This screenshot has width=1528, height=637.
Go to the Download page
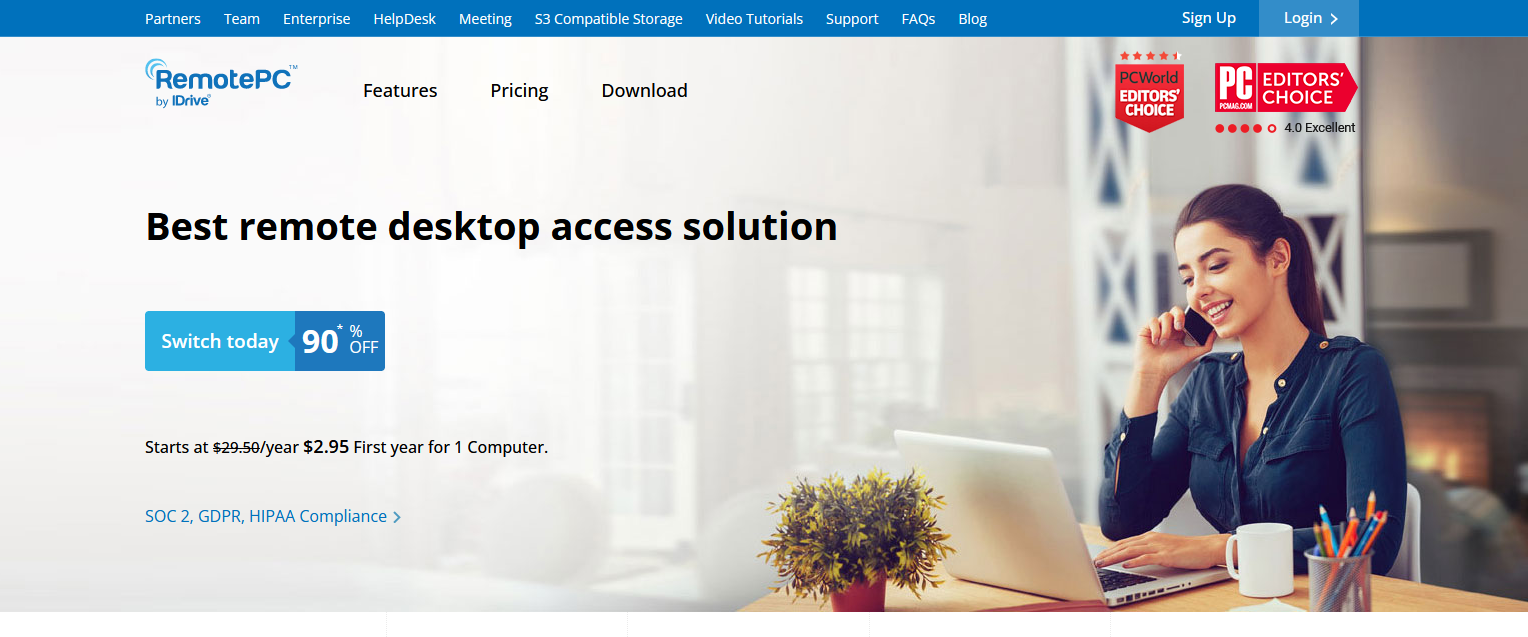[644, 90]
